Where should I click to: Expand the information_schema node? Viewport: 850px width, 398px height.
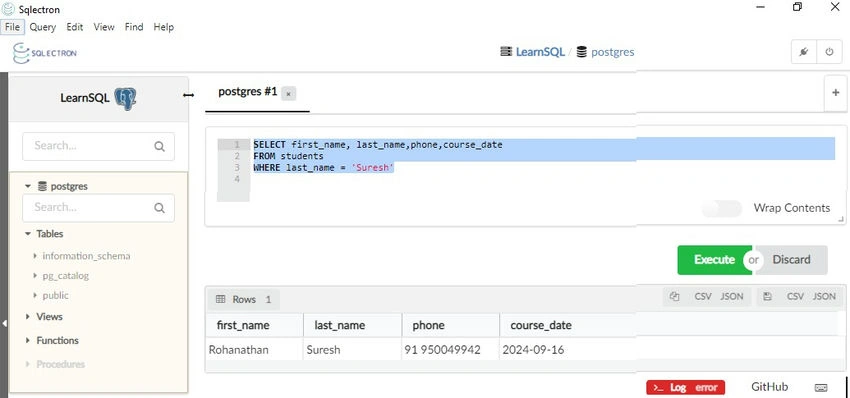[x=35, y=255]
